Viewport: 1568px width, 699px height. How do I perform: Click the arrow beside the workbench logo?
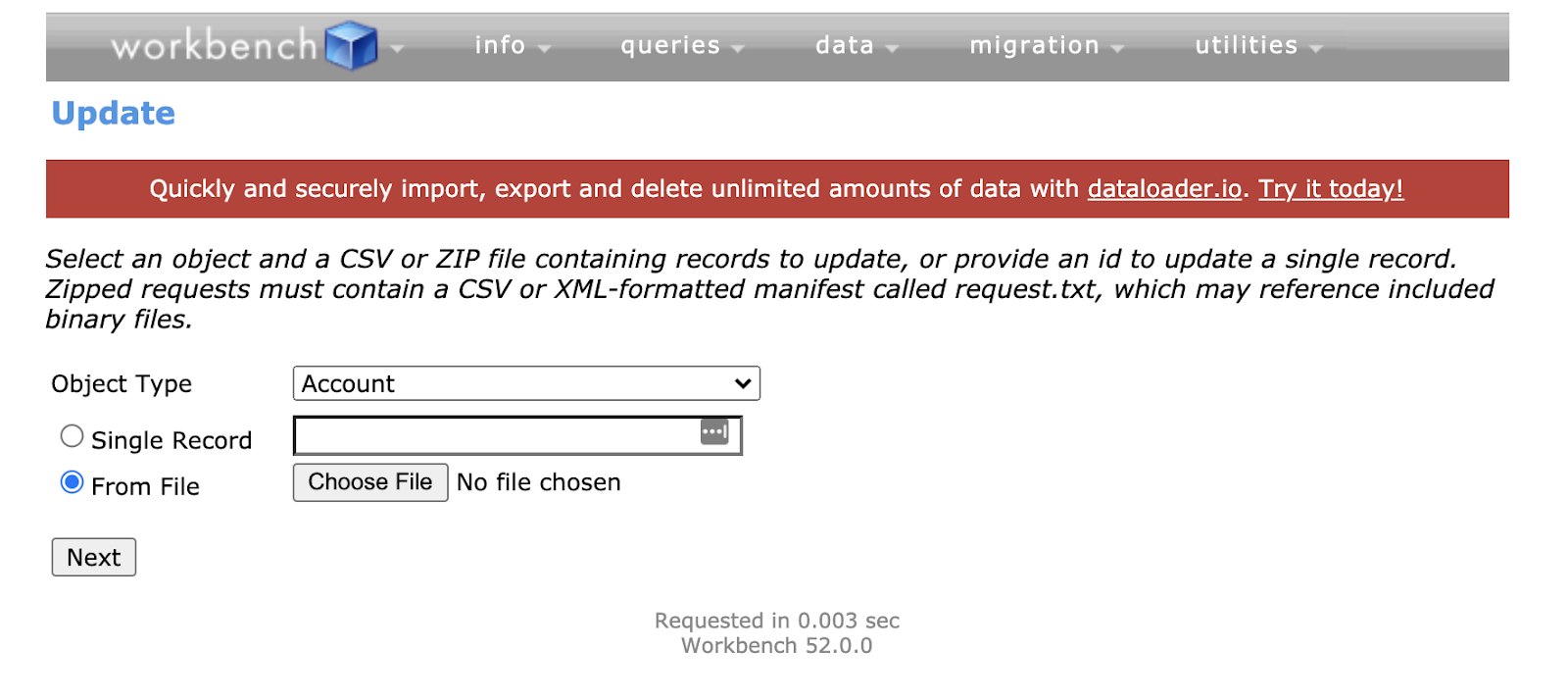point(397,48)
